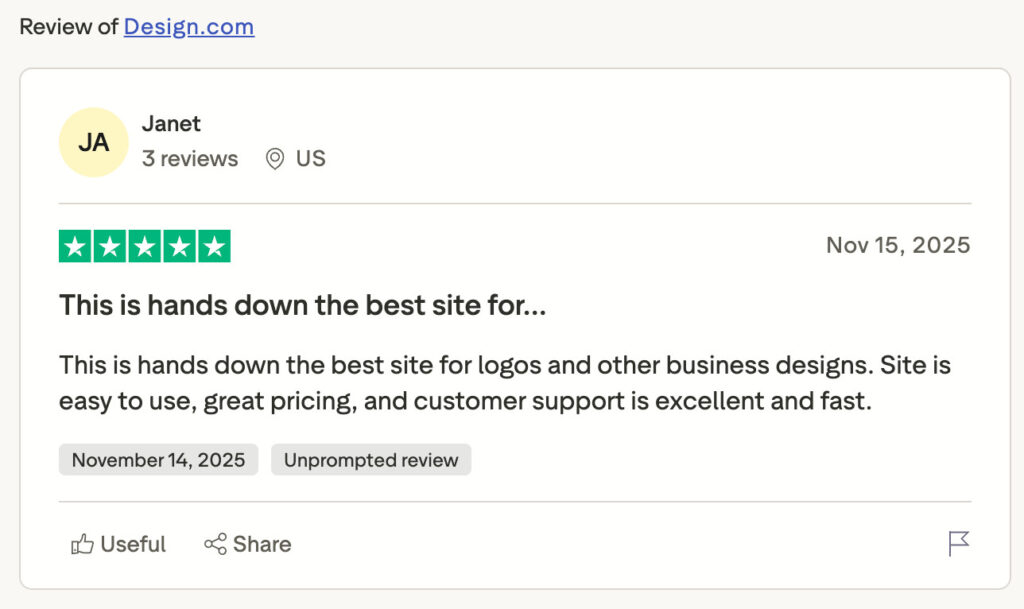Screen dimensions: 1024x609
Task: Click the review body text paragraph
Action: [x=500, y=383]
